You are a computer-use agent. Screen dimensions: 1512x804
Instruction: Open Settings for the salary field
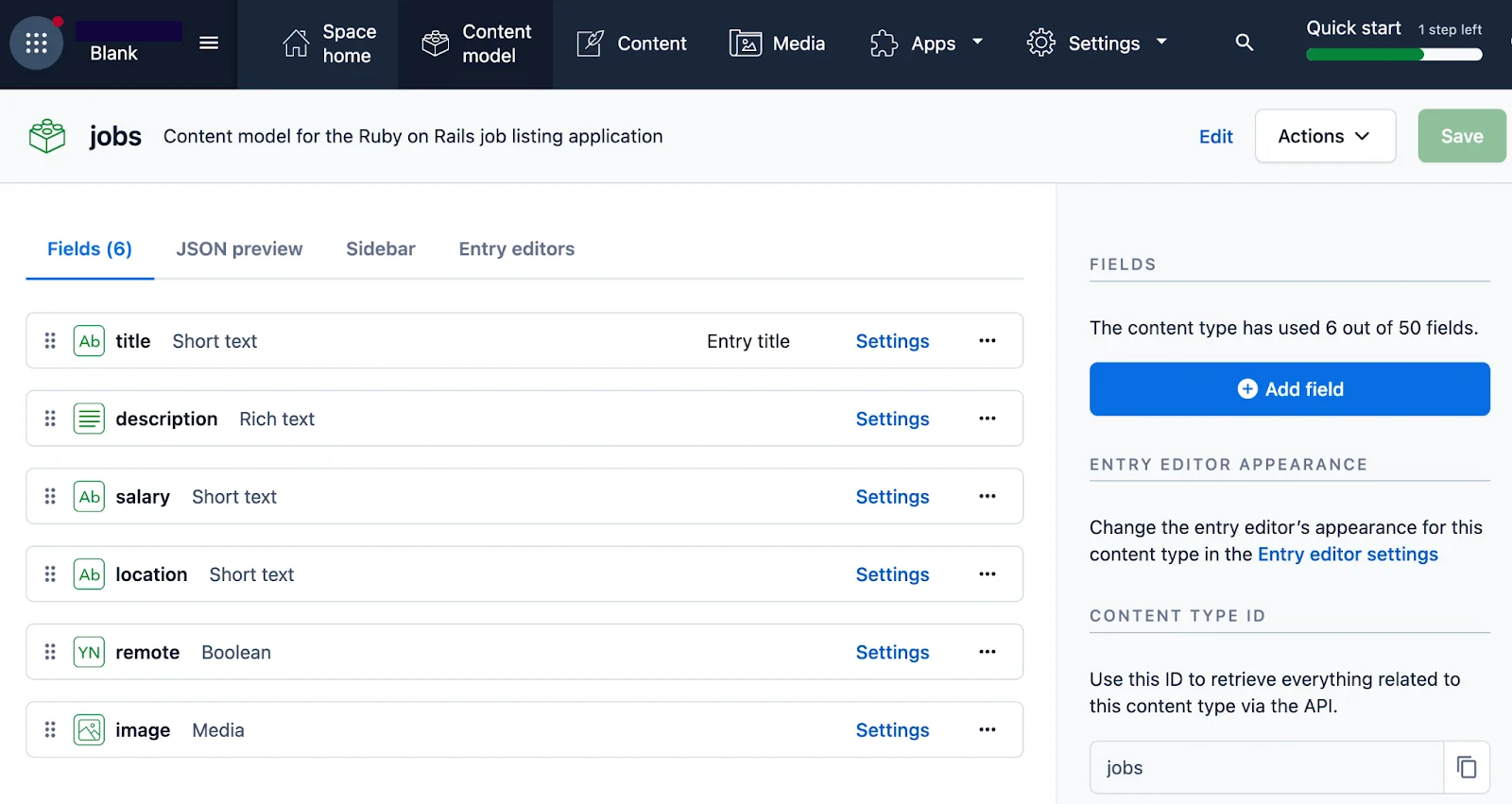point(892,497)
